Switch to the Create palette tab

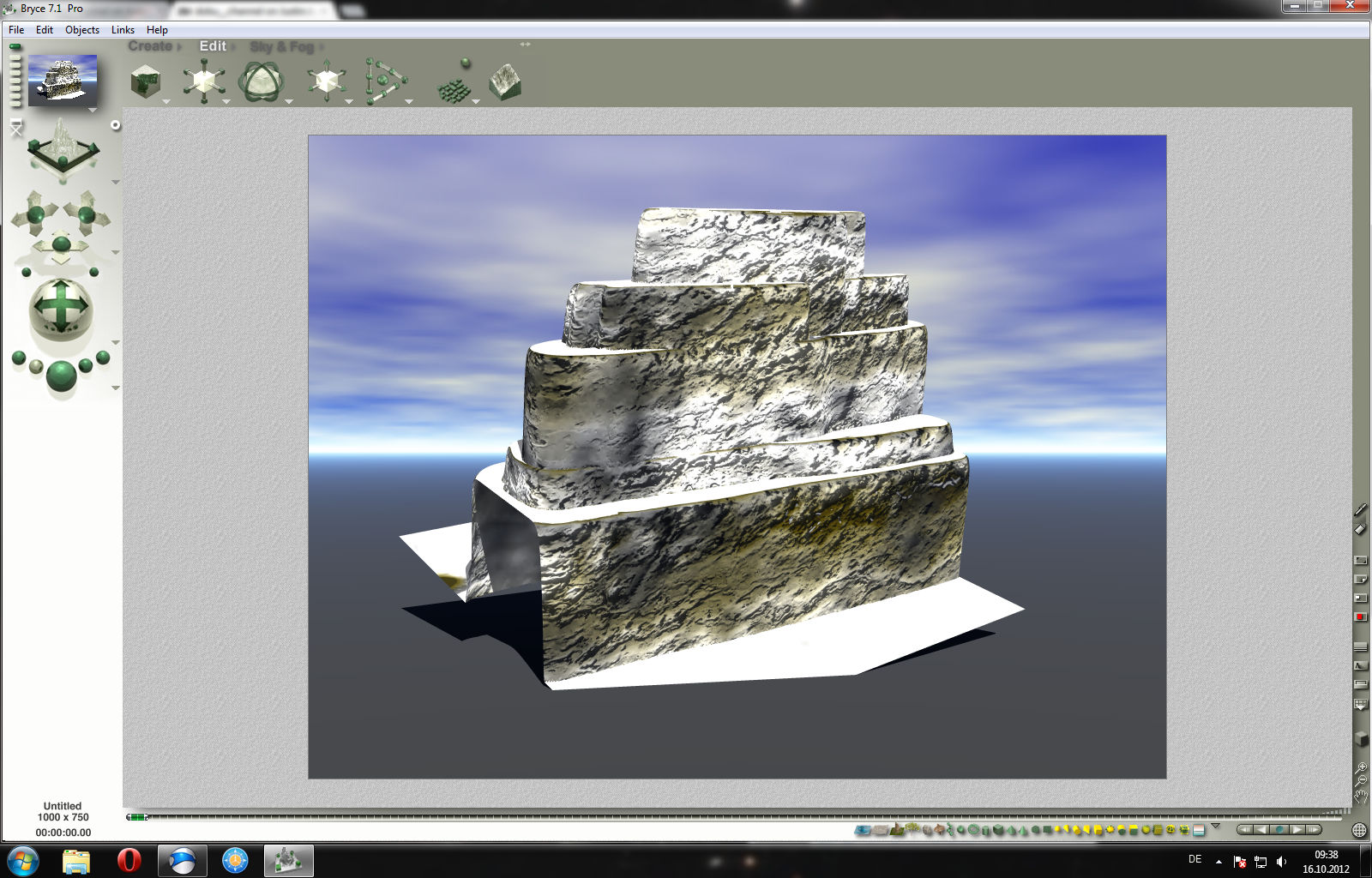tap(150, 46)
